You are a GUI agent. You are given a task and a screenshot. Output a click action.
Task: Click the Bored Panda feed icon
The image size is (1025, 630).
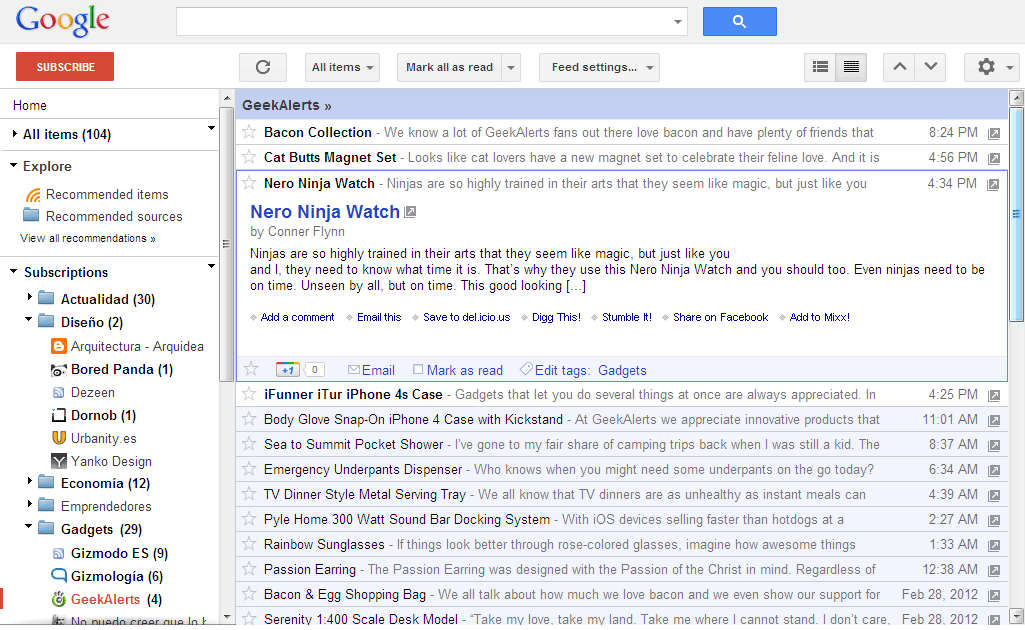[x=57, y=369]
